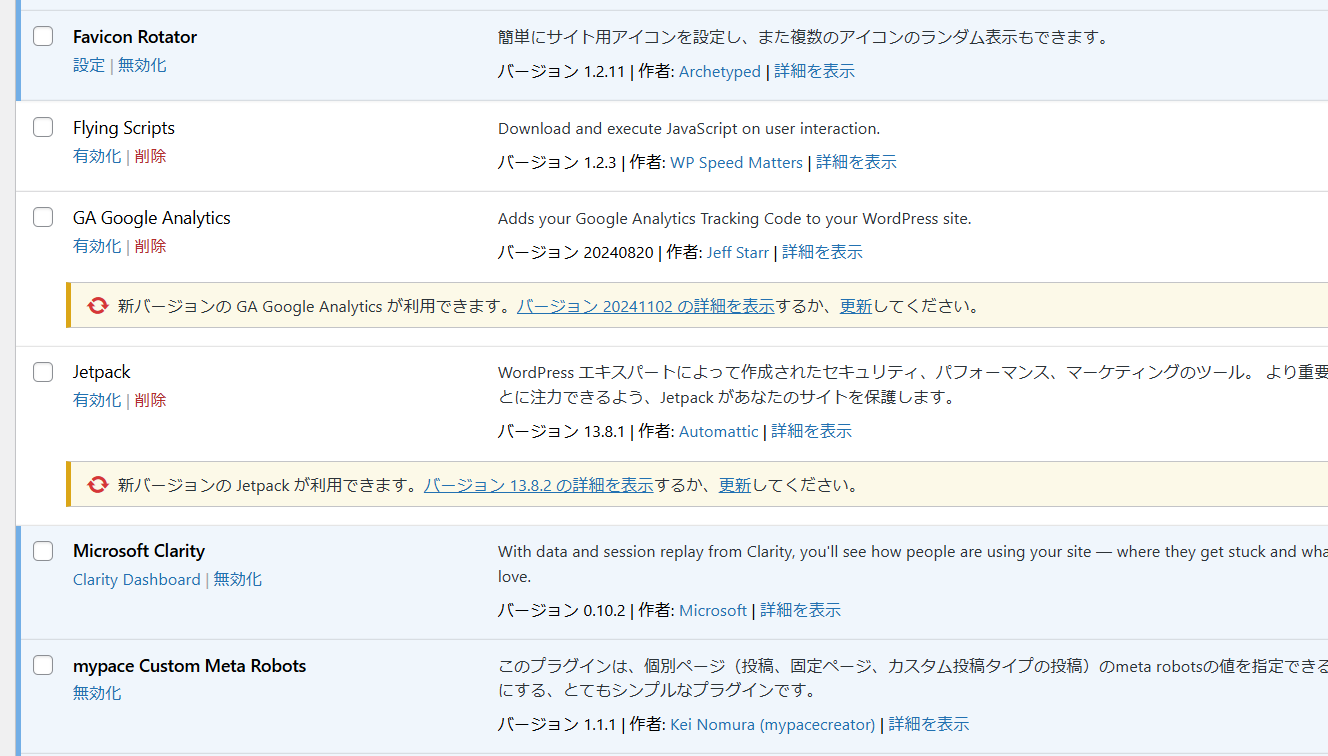Check the mypace Custom Meta Robots checkbox
Viewport: 1328px width, 756px height.
[43, 665]
